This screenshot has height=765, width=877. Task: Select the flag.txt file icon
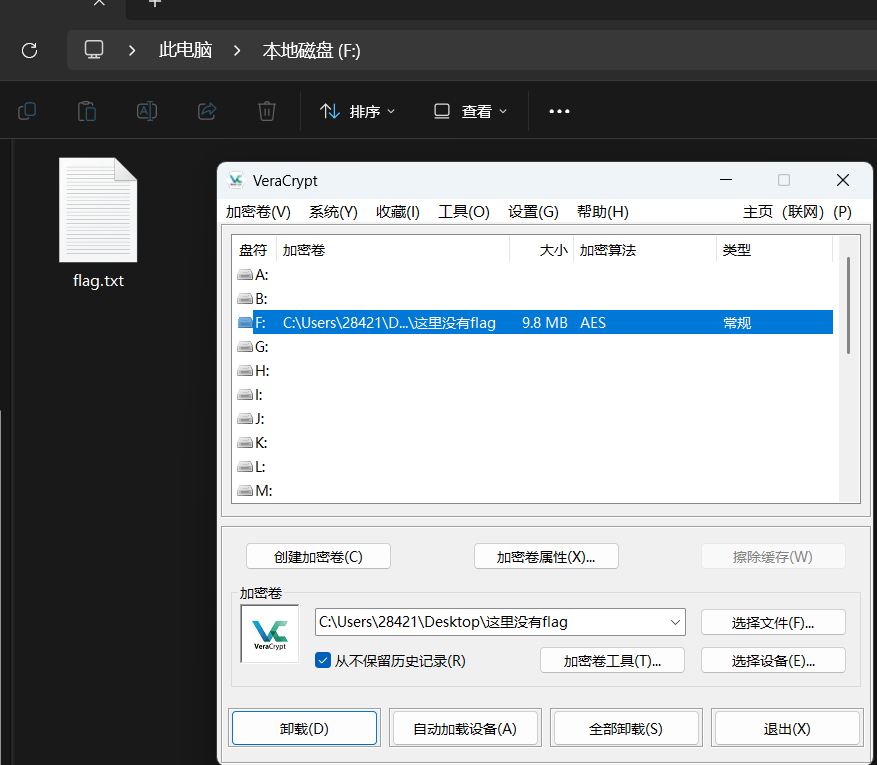point(98,210)
